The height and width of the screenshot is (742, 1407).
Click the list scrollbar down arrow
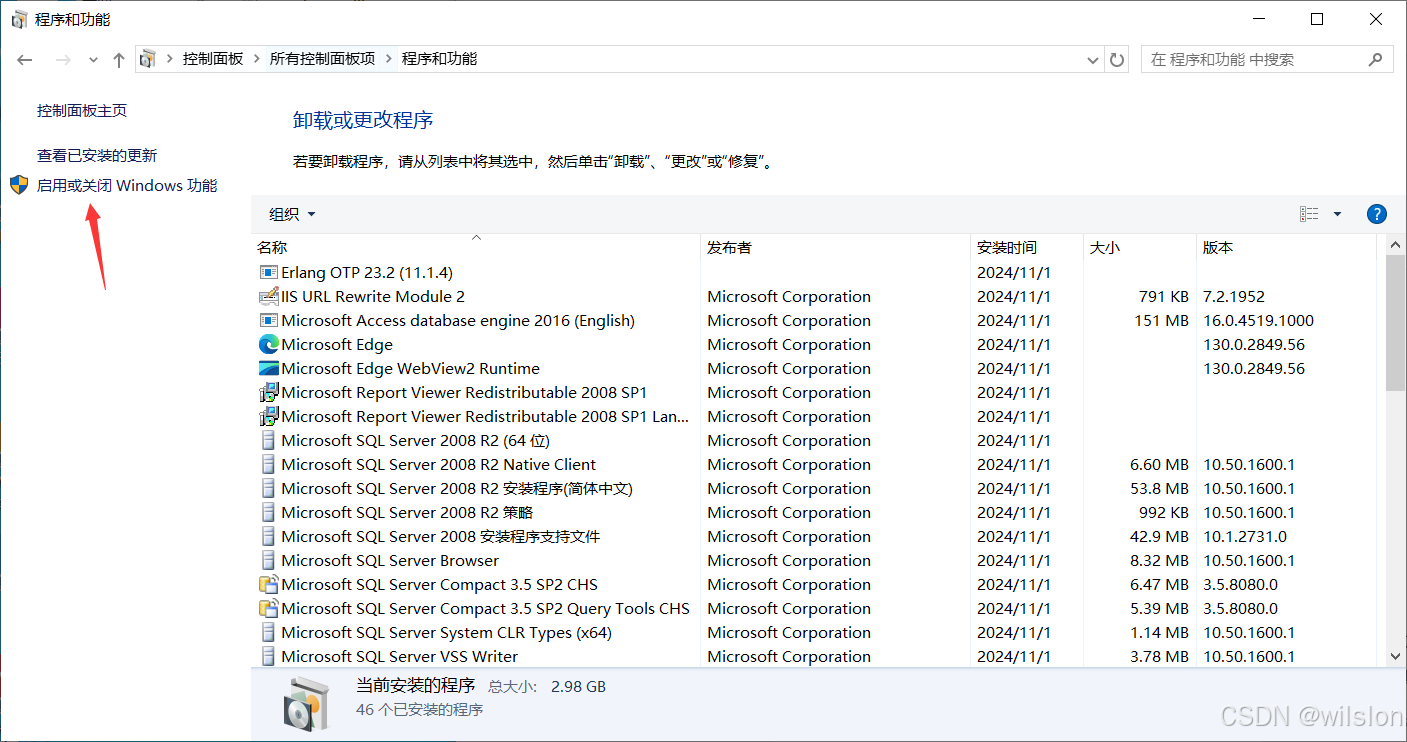(1396, 656)
